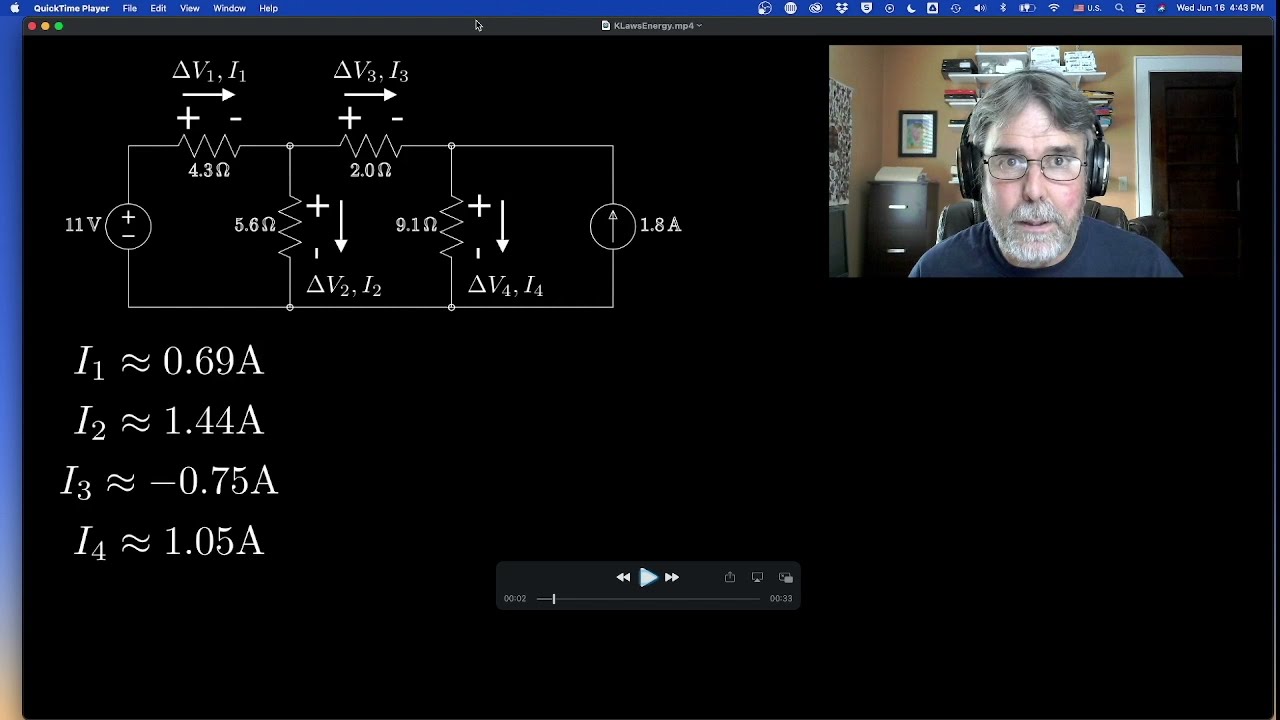The height and width of the screenshot is (720, 1280).
Task: Open the File menu
Action: [x=130, y=8]
